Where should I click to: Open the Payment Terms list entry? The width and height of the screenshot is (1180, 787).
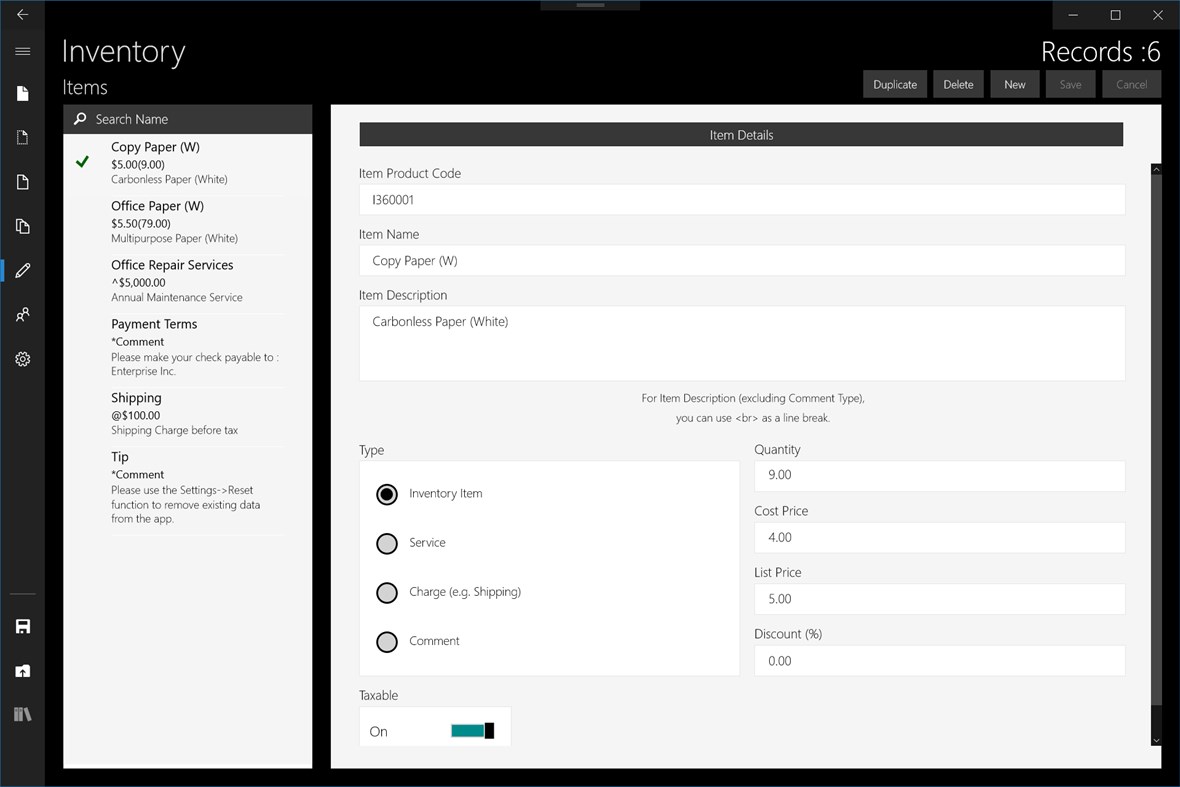click(x=154, y=324)
